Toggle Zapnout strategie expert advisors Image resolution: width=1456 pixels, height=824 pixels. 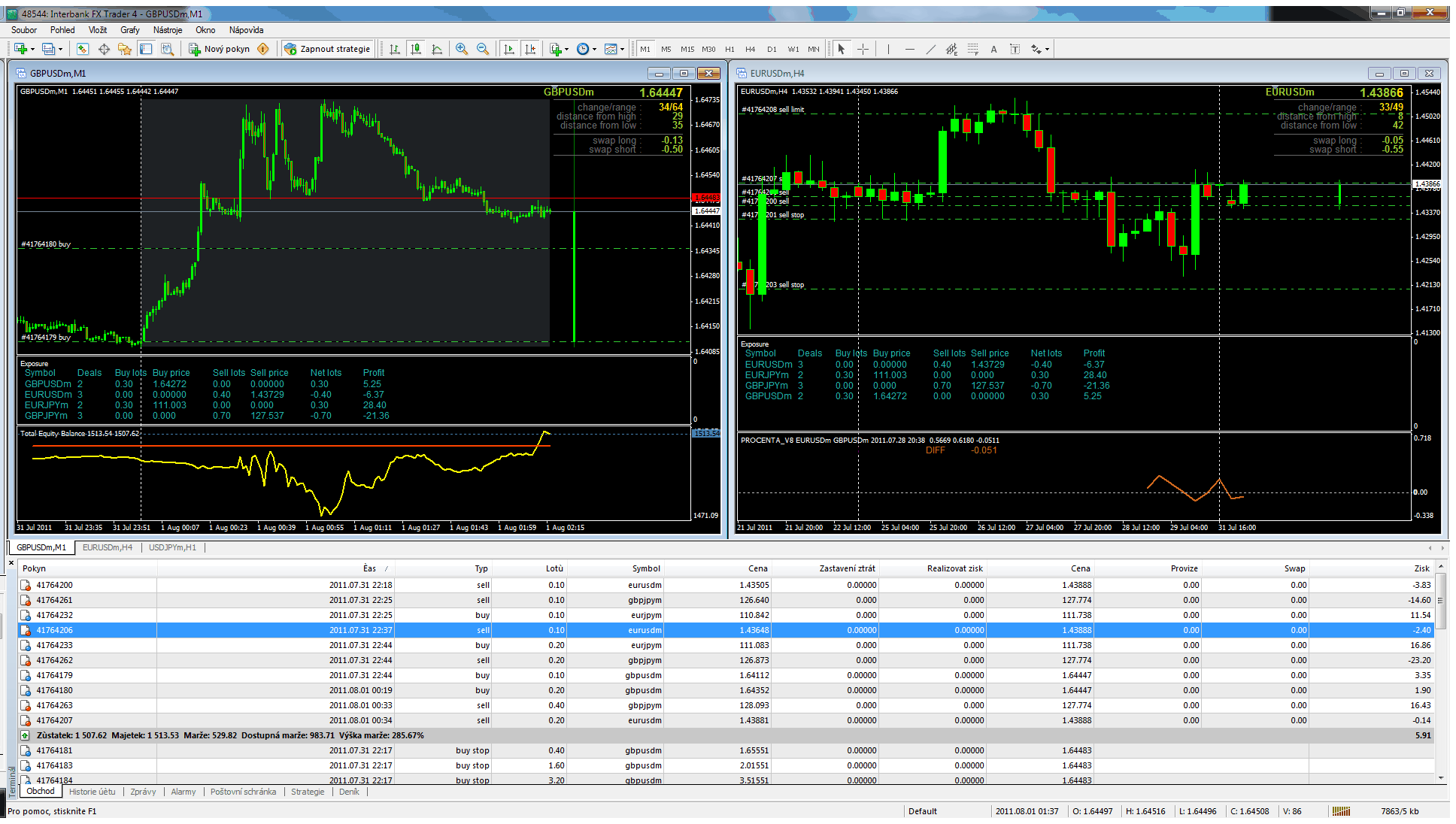click(x=327, y=49)
